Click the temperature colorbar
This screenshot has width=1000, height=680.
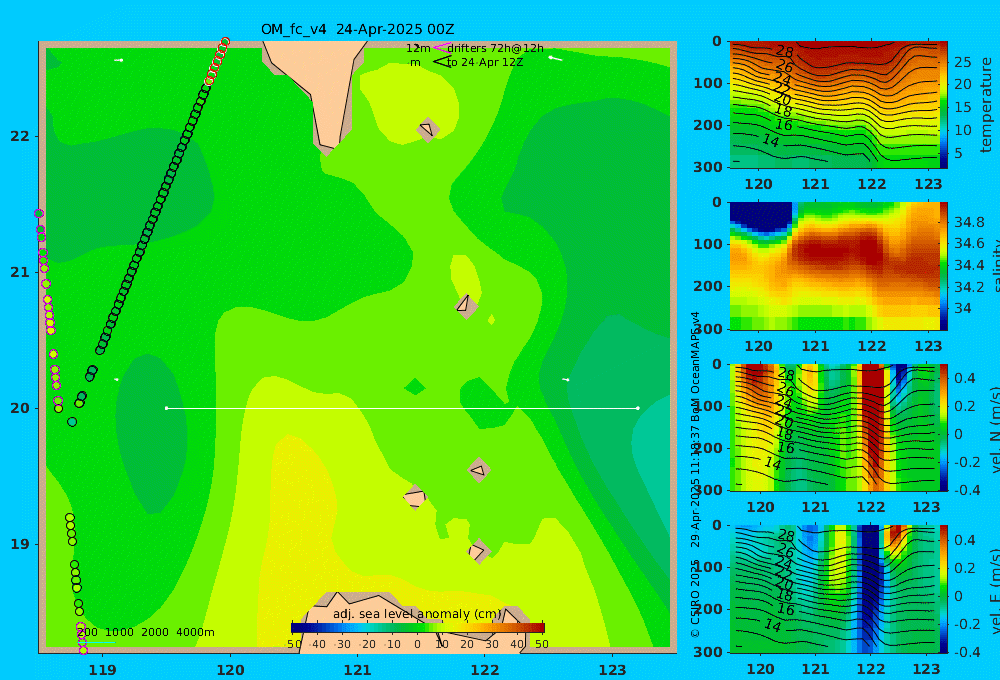point(944,105)
